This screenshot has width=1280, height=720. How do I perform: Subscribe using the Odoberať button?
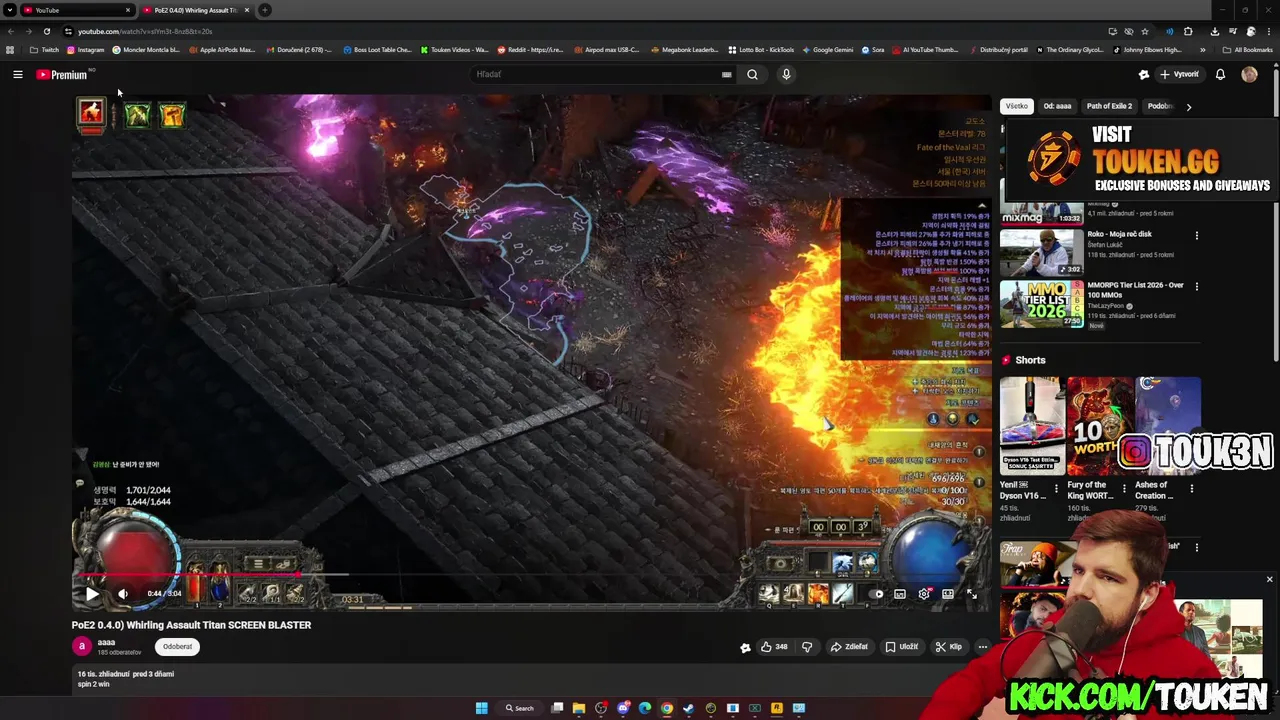click(x=177, y=647)
